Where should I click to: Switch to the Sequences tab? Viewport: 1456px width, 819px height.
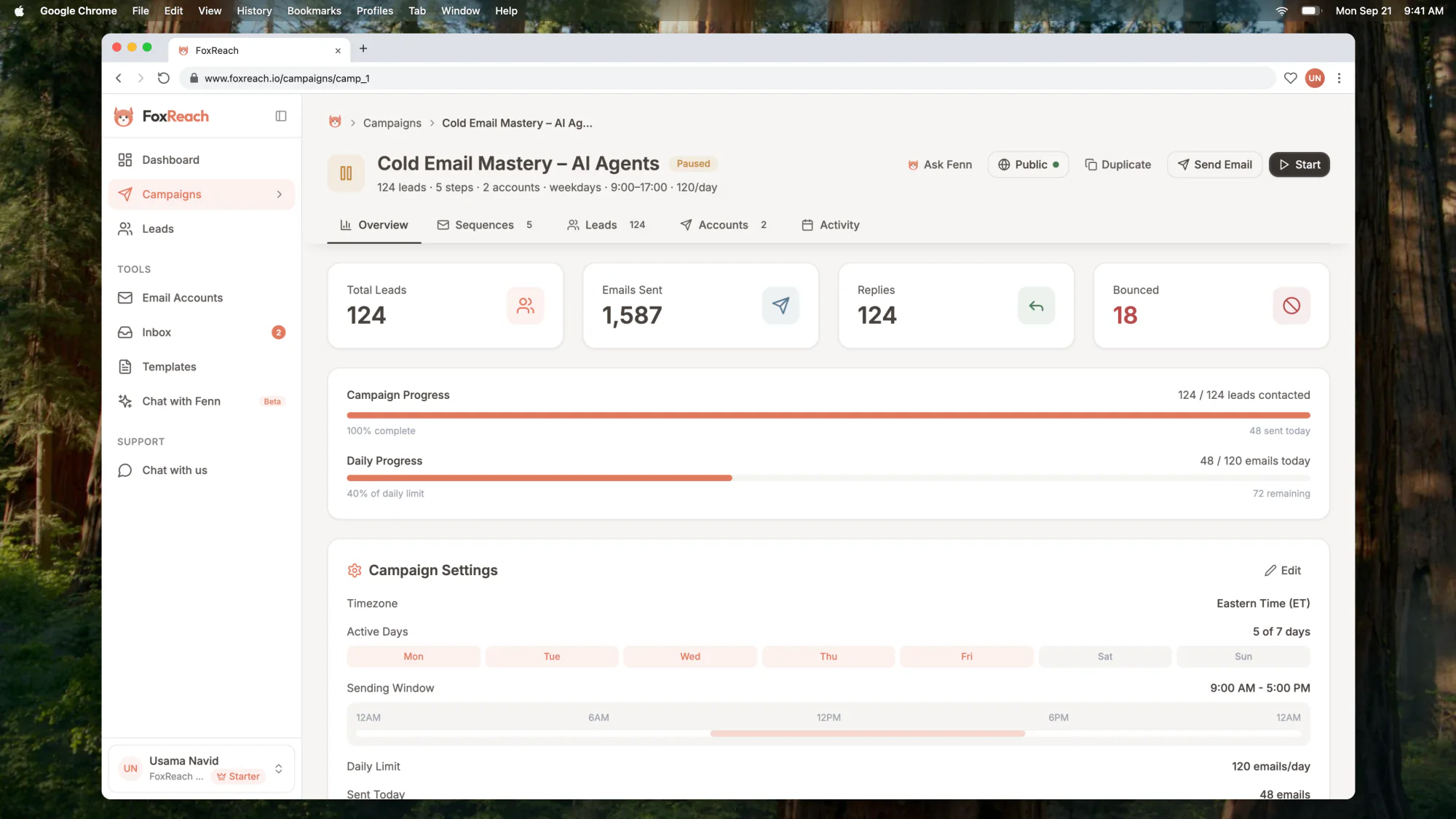485,226
